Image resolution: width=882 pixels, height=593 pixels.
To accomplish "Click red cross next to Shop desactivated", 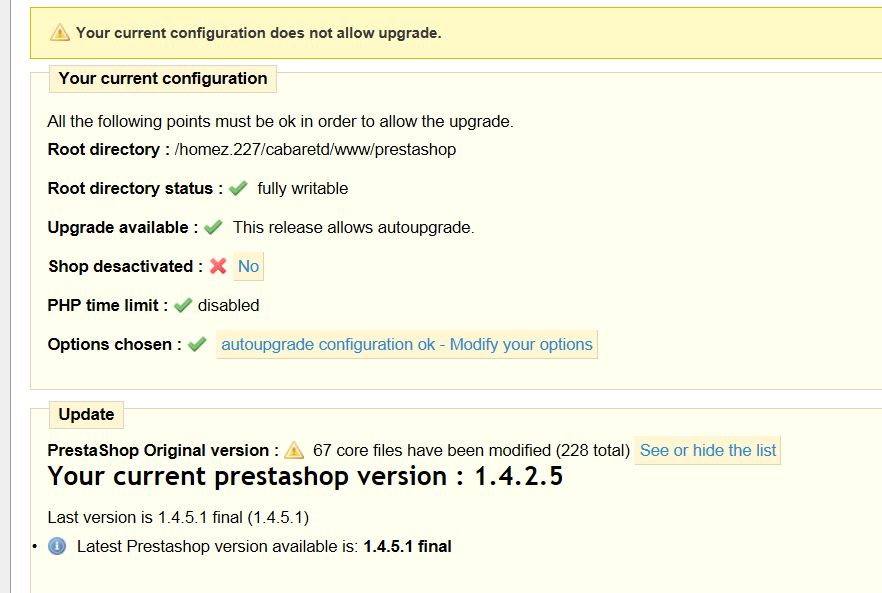I will click(218, 266).
